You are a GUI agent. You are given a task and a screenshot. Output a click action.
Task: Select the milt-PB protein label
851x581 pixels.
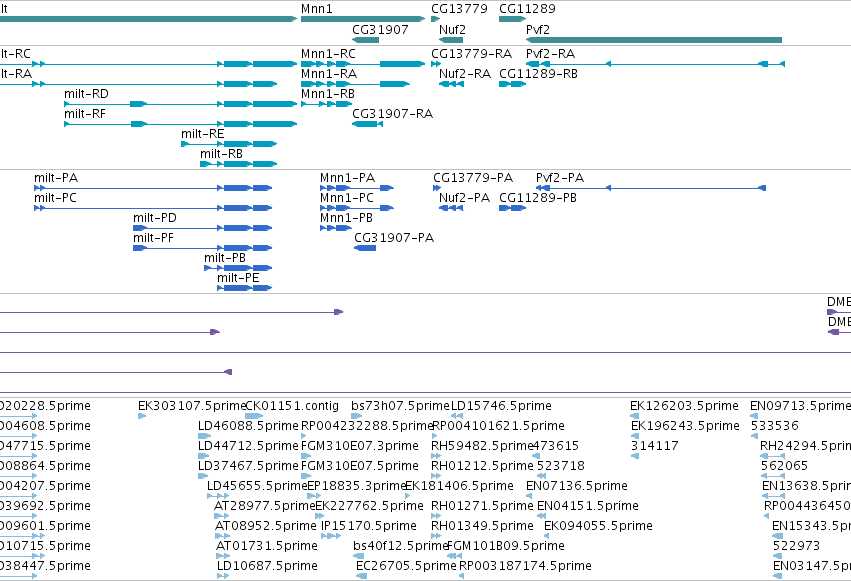pyautogui.click(x=225, y=258)
